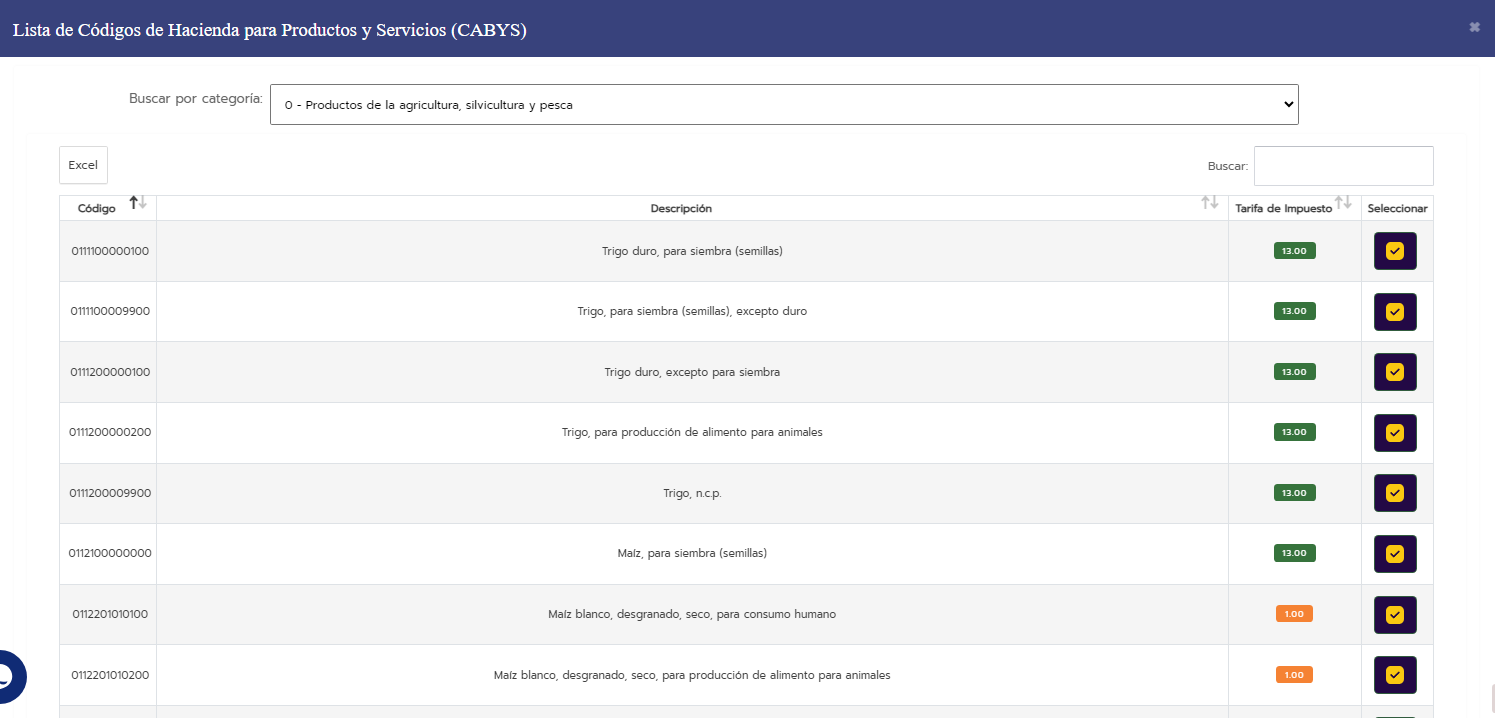Select row Trigo, para siembra (semillas), excepto duro

(x=1395, y=312)
